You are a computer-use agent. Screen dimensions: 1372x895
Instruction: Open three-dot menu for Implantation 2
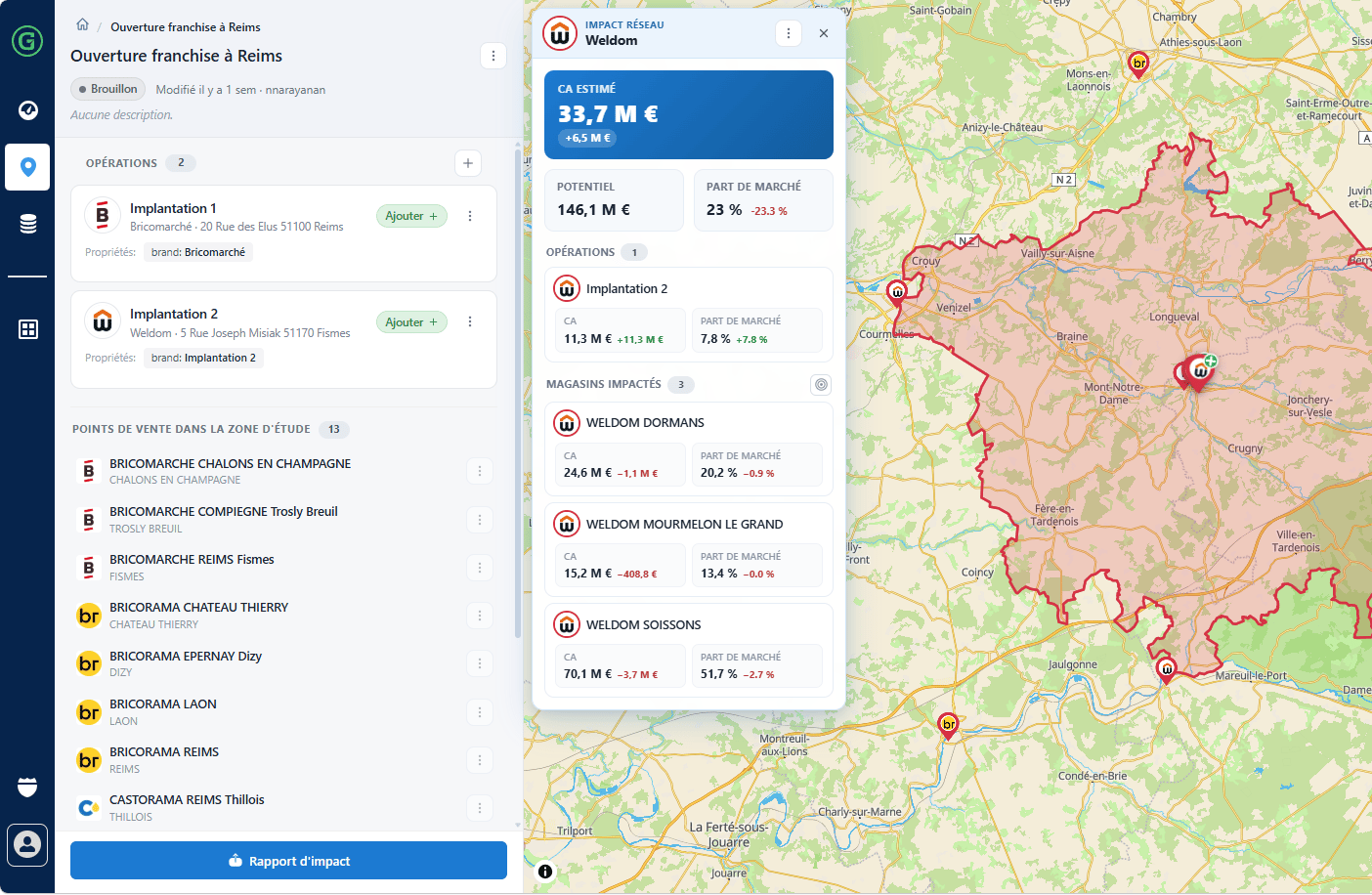pos(470,321)
